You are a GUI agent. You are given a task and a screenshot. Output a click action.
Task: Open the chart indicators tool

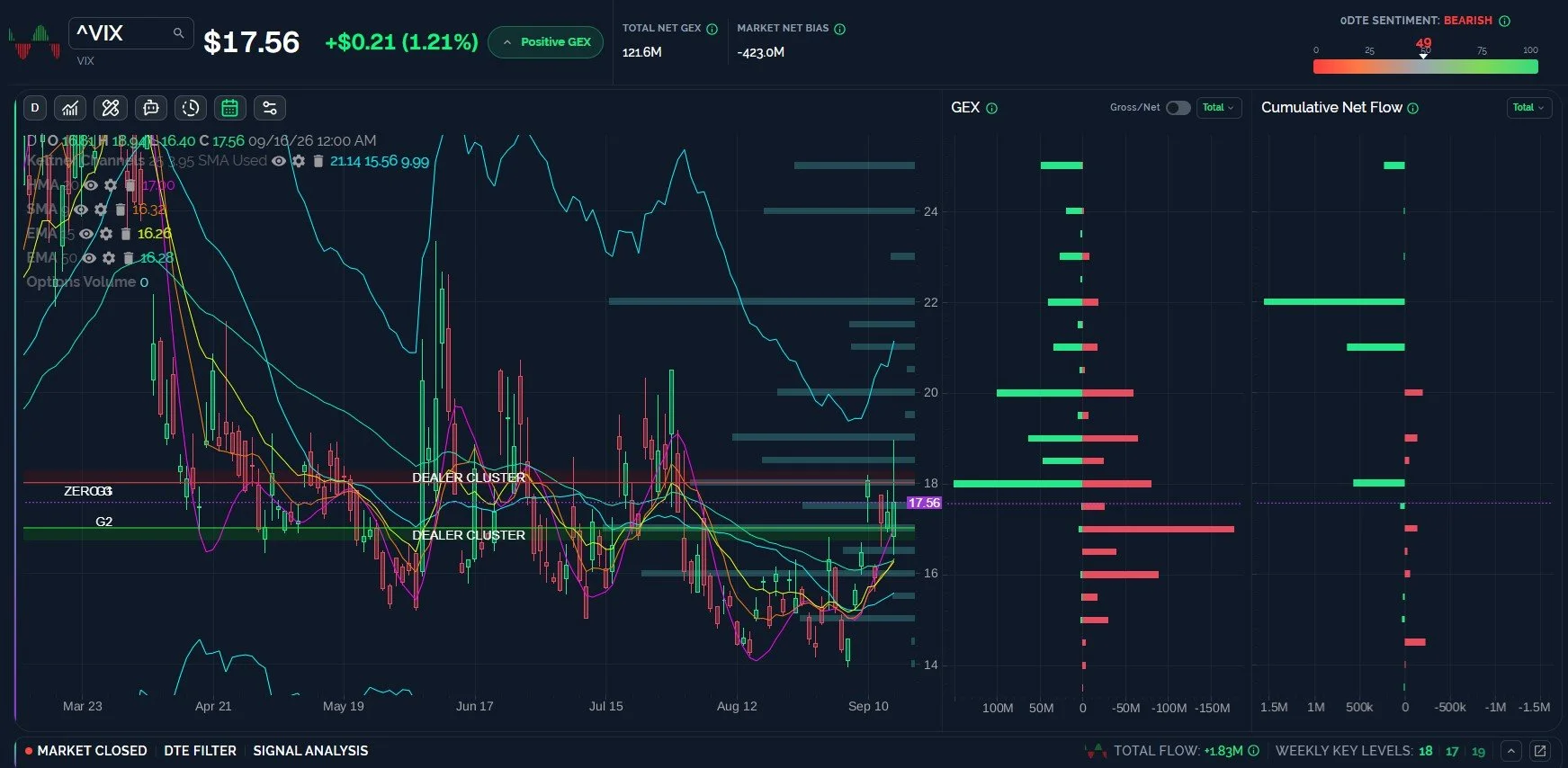click(x=70, y=108)
